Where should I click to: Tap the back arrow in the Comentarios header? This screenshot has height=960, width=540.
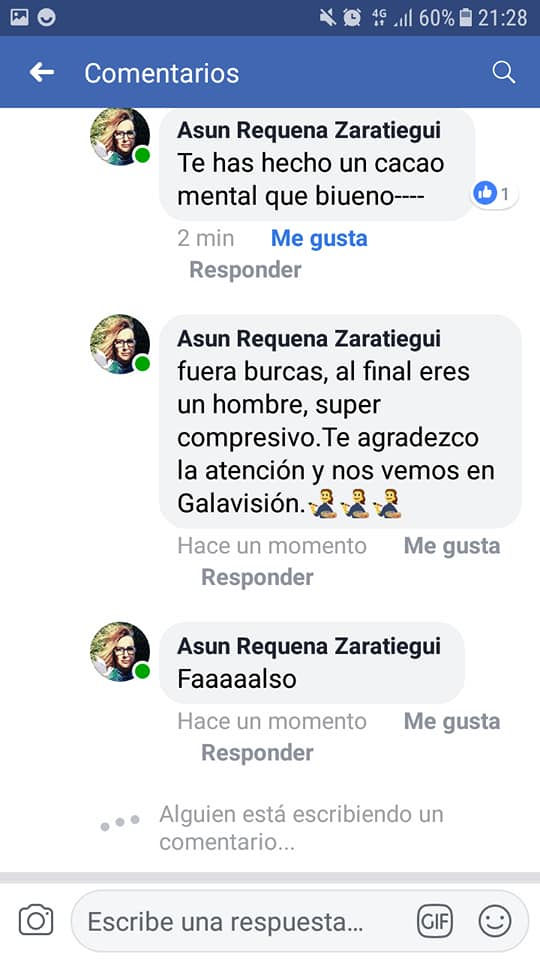click(42, 73)
